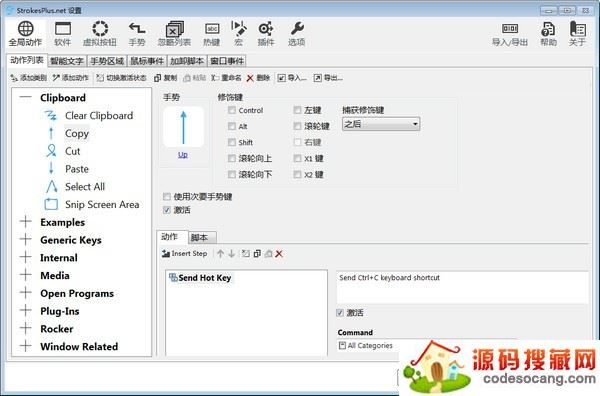The width and height of the screenshot is (600, 396).
Task: Click 重命名 rename toolbar button
Action: coord(226,78)
